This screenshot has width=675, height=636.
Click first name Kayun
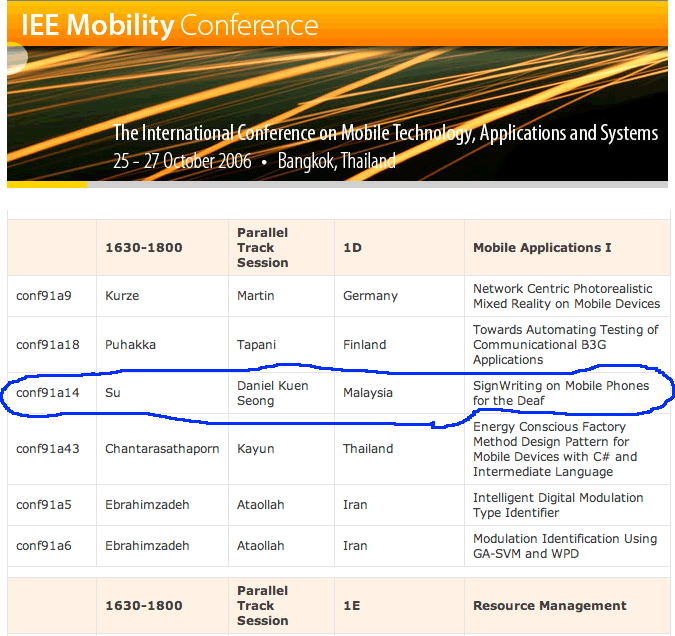pyautogui.click(x=256, y=449)
